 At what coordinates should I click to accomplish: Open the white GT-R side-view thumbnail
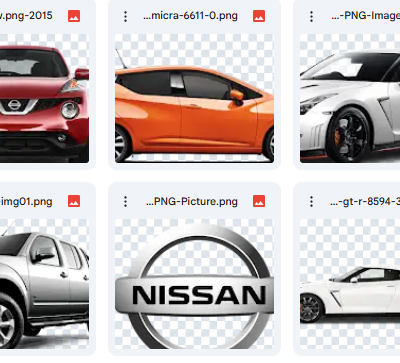[350, 284]
